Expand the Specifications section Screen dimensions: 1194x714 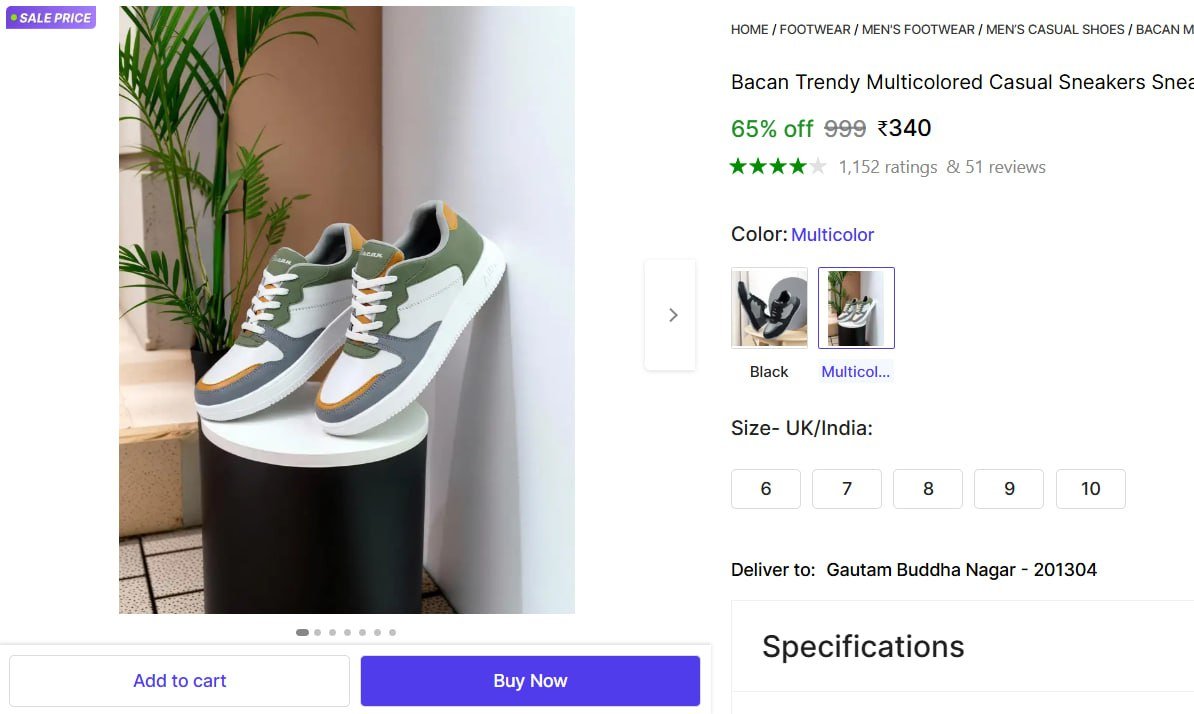863,646
